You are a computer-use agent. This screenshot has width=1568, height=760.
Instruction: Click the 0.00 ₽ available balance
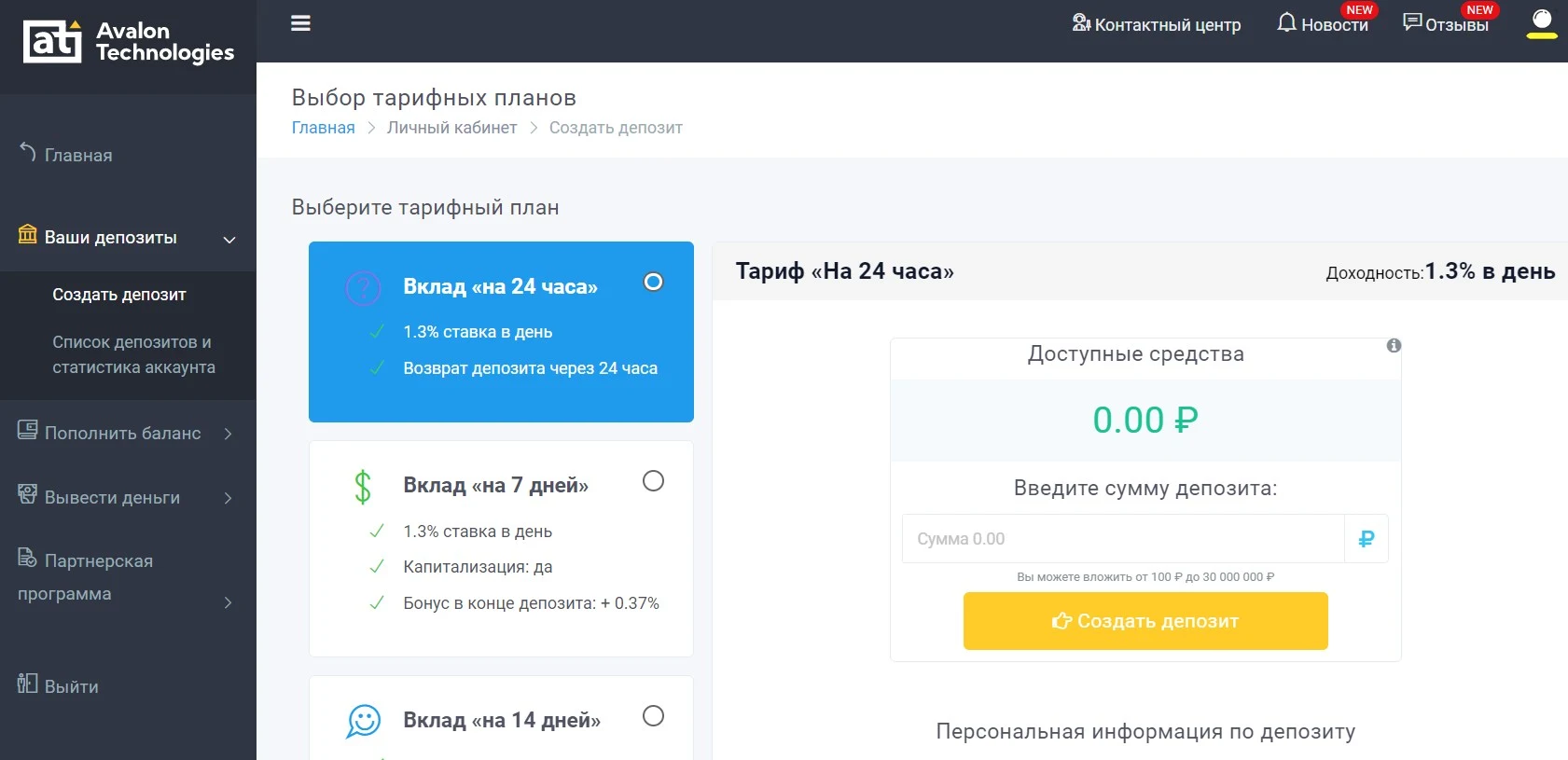pos(1145,421)
